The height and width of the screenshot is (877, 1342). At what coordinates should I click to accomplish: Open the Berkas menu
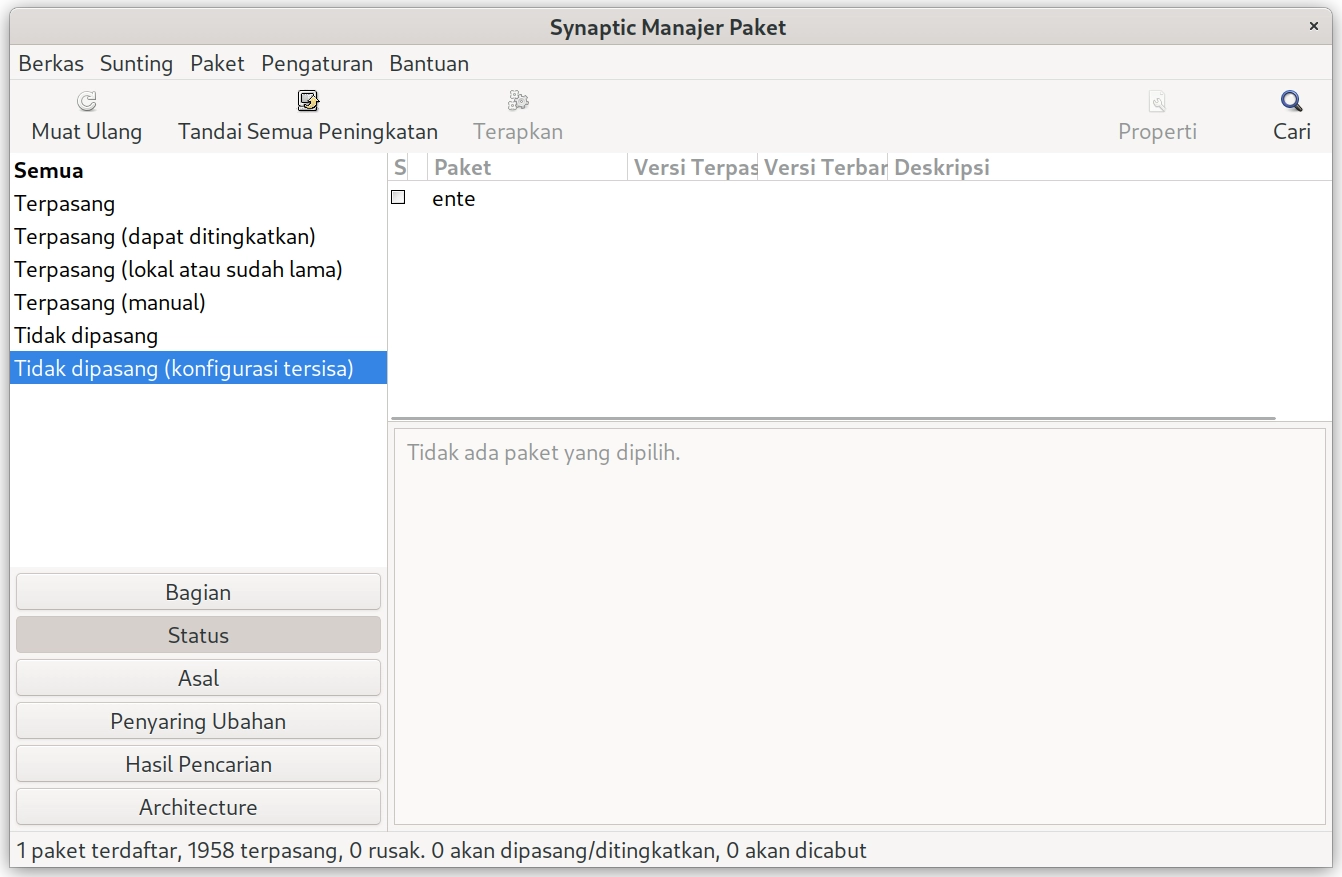pos(51,64)
